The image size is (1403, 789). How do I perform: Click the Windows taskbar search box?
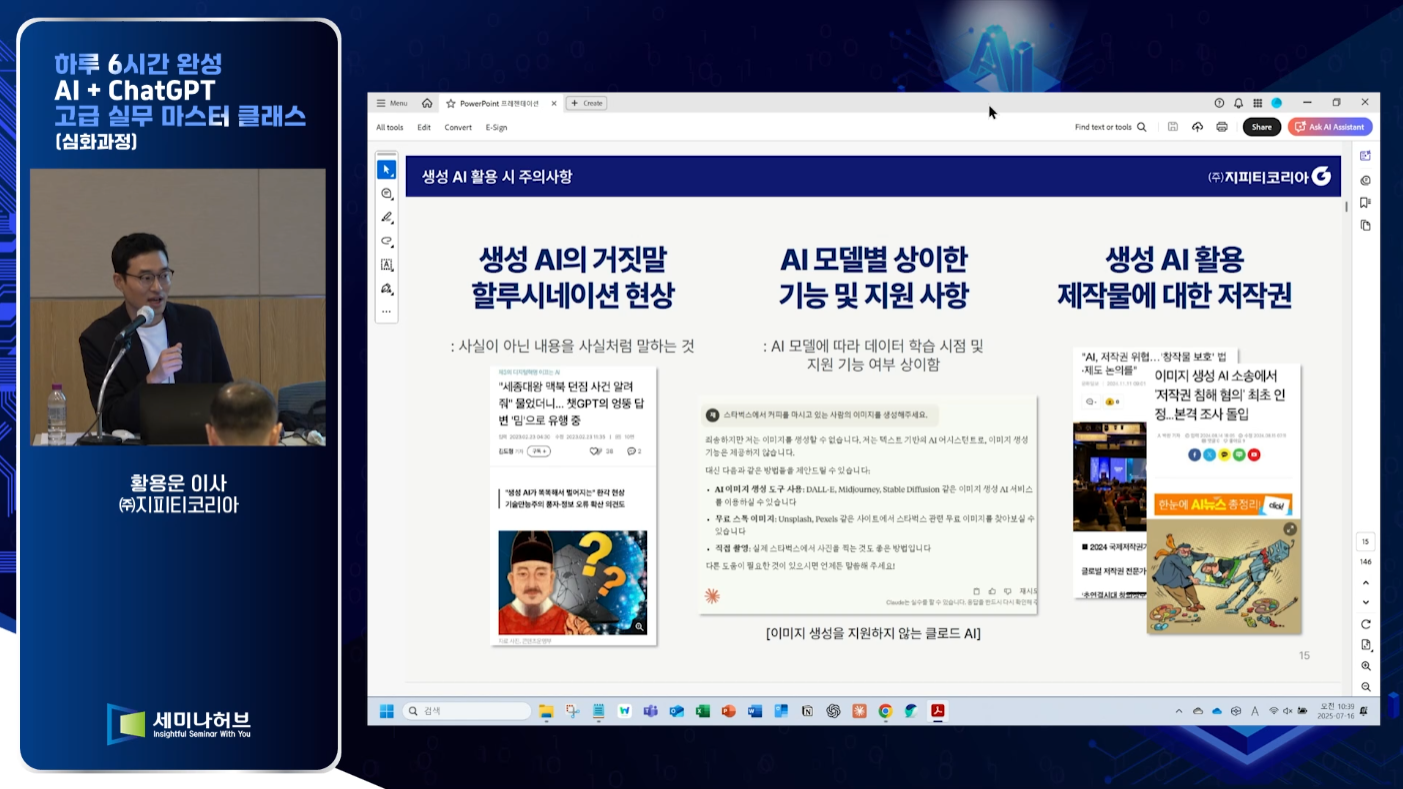(466, 711)
